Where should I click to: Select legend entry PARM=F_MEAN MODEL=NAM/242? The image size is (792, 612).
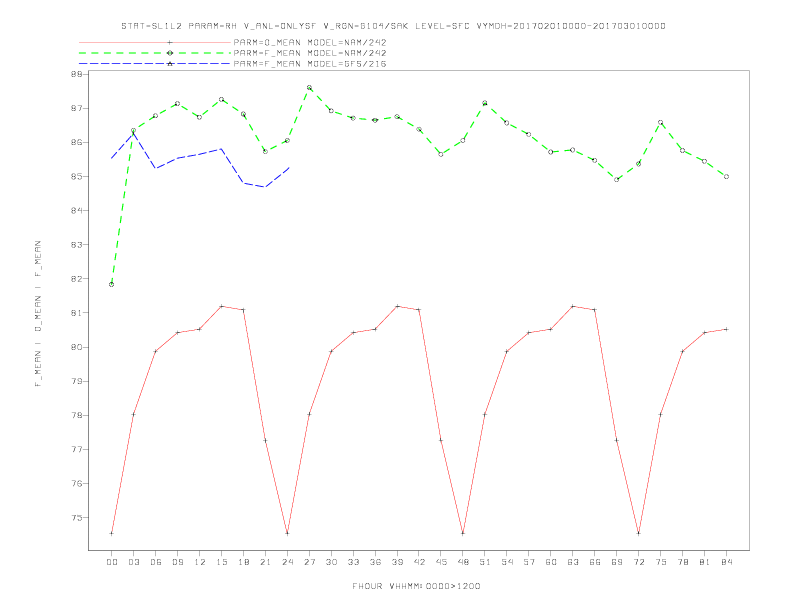pyautogui.click(x=310, y=53)
